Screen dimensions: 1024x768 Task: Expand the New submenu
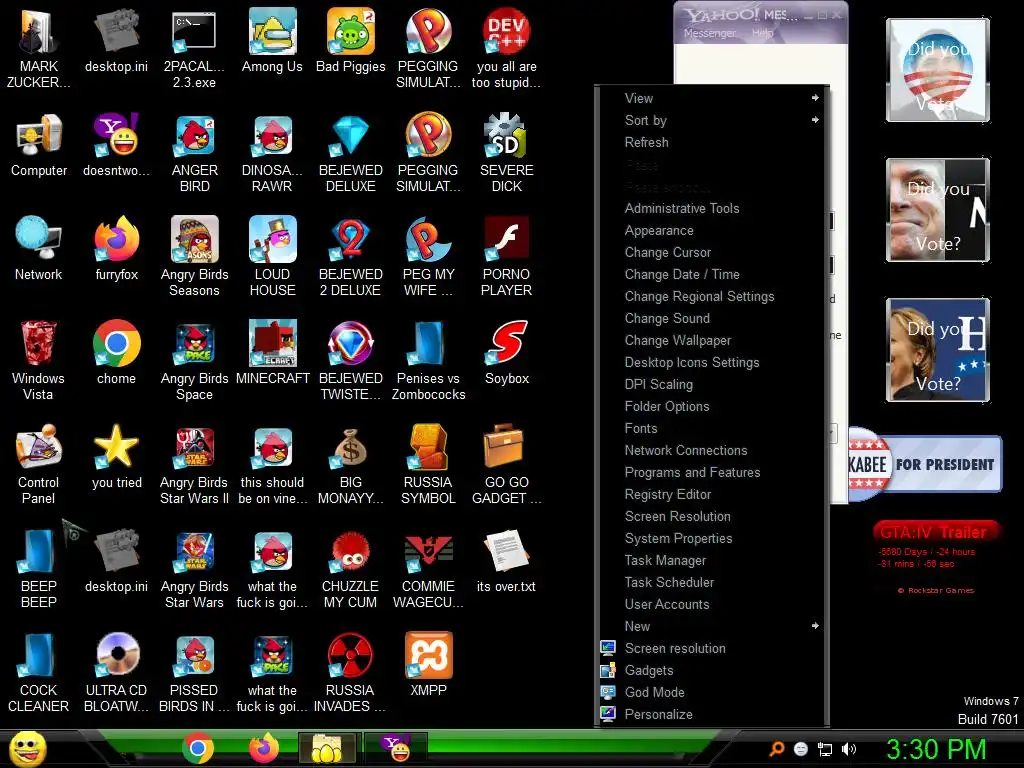(x=712, y=626)
